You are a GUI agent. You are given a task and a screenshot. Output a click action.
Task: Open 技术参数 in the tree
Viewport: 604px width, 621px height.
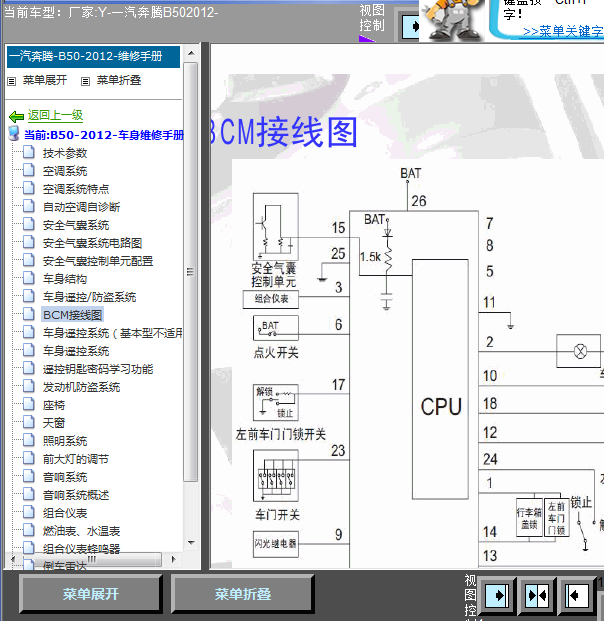[65, 153]
